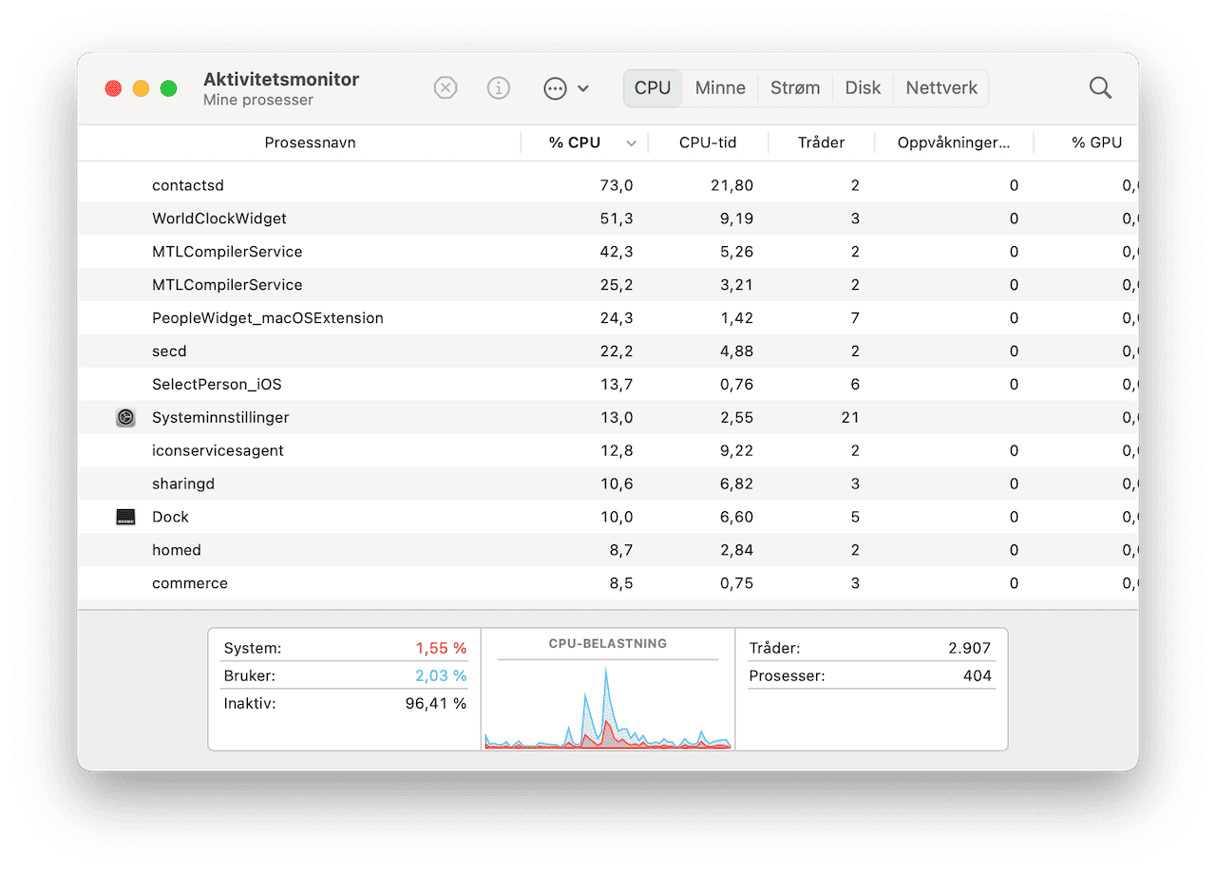Click contactsd CPU value 73,0

pos(616,186)
